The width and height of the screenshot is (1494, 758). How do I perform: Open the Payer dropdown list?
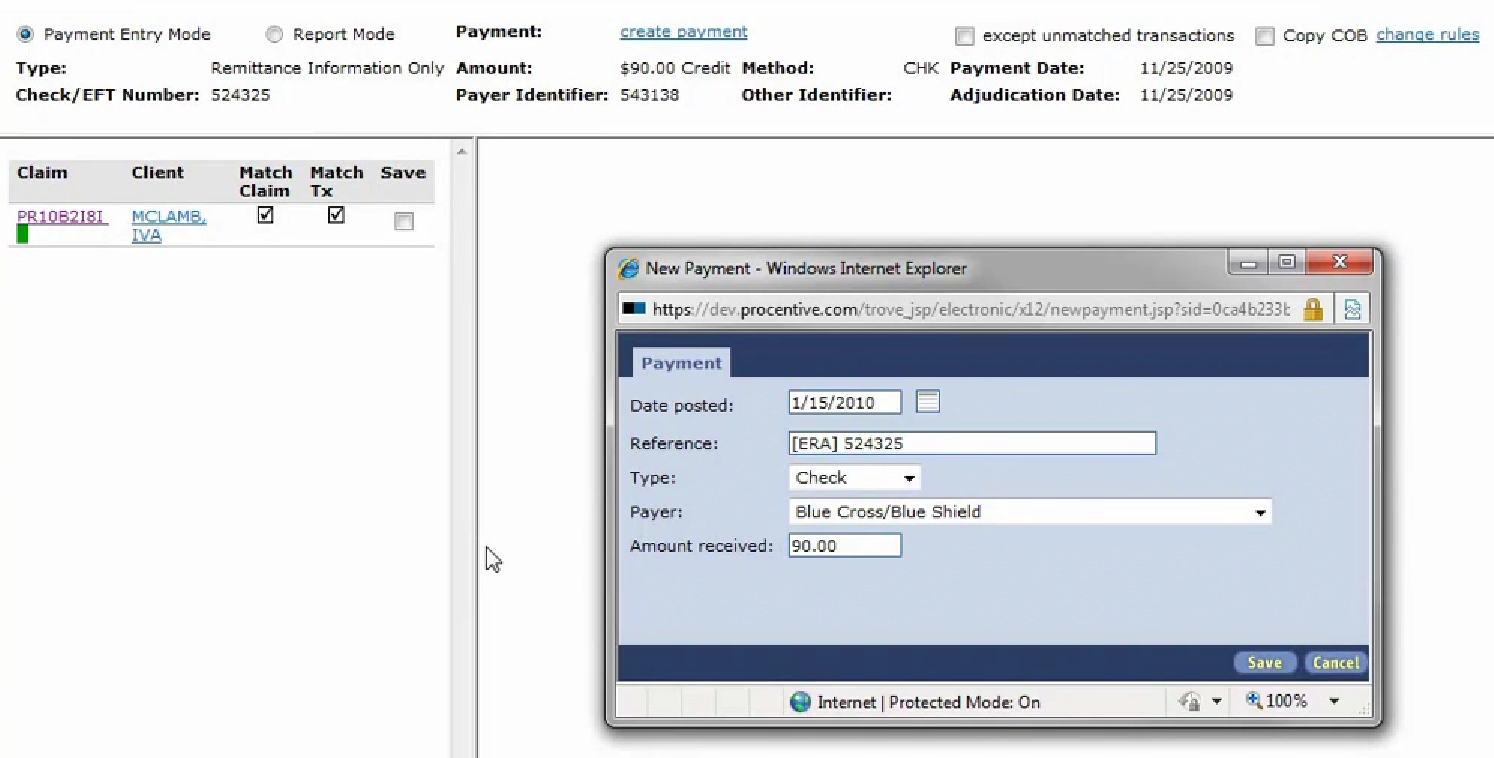click(x=1260, y=512)
